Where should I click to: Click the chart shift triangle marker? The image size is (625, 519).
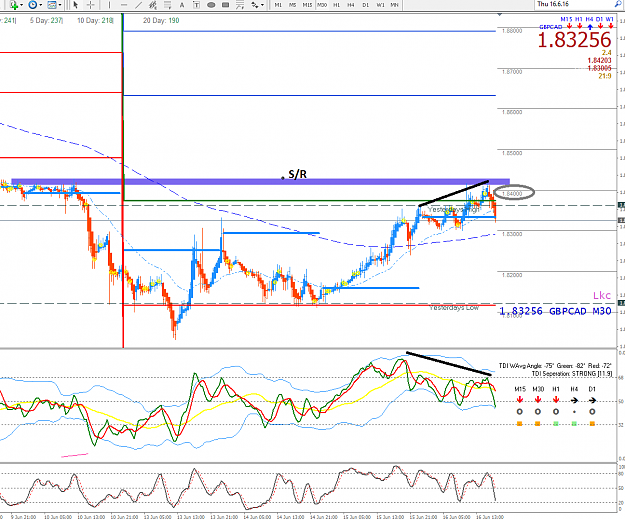coord(499,15)
